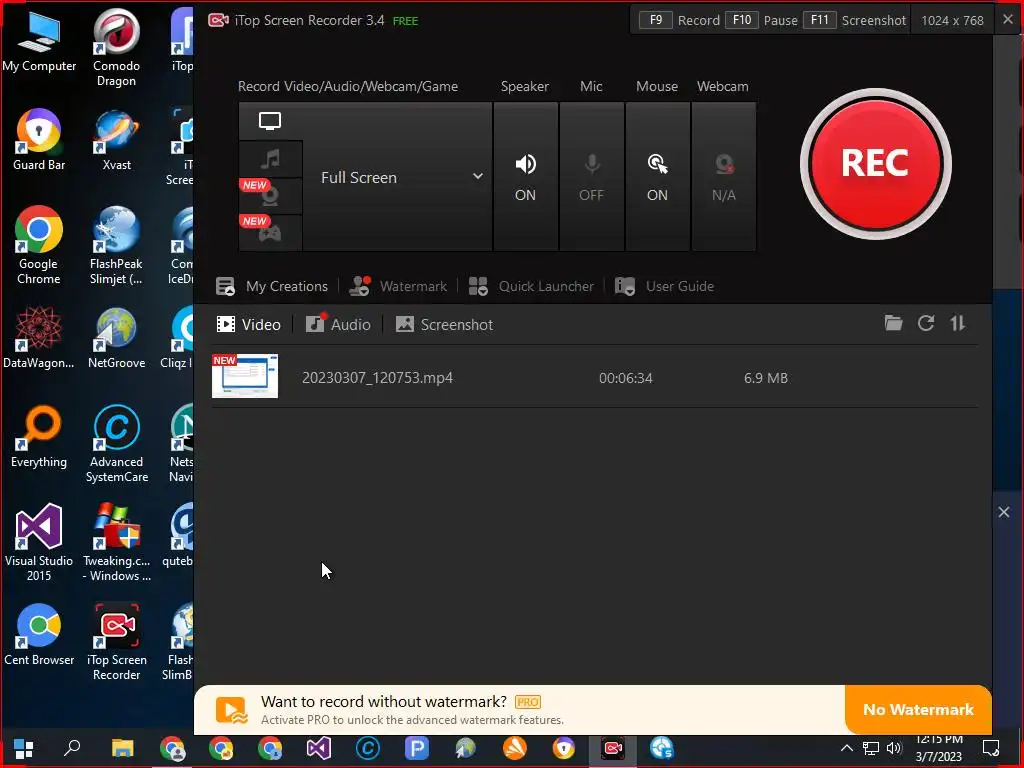The height and width of the screenshot is (768, 1024).
Task: Open the volume control in system tray
Action: (x=894, y=748)
